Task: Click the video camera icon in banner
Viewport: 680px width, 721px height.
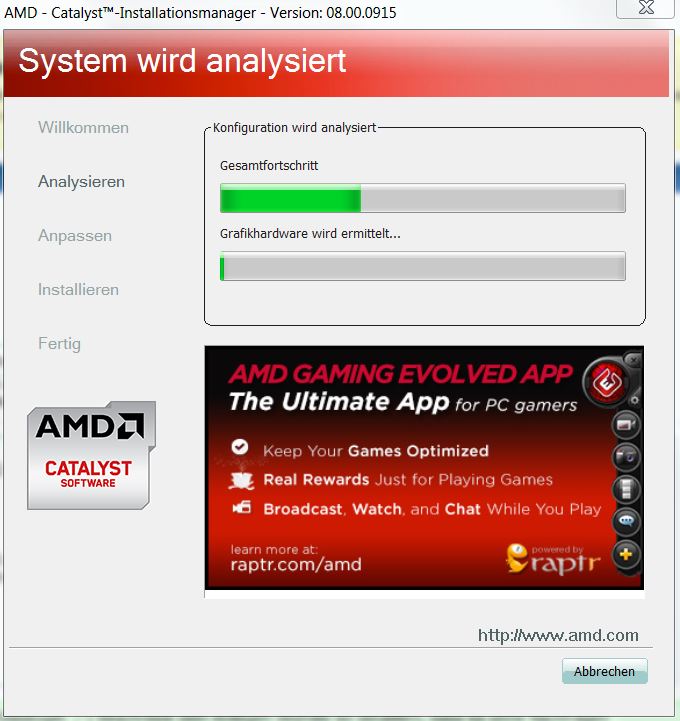Action: tap(626, 424)
